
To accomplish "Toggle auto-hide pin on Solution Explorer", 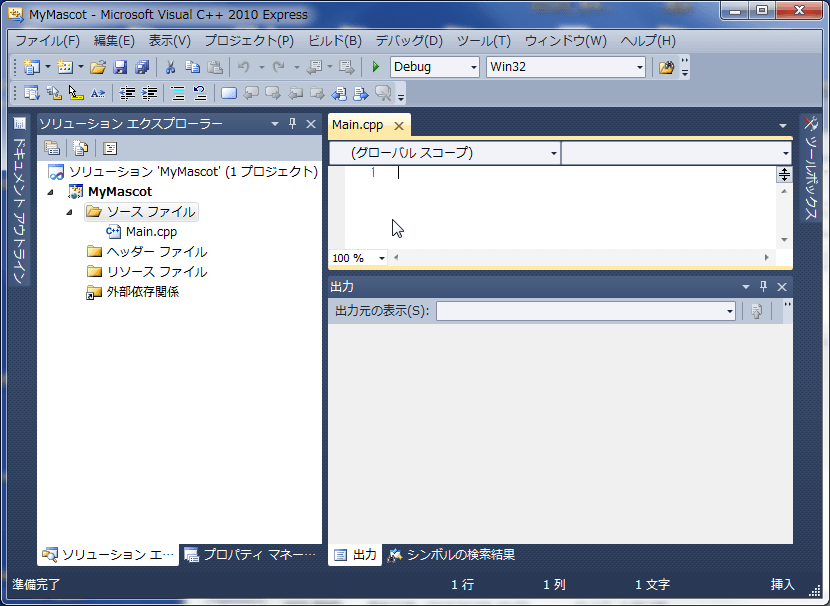I will (293, 124).
